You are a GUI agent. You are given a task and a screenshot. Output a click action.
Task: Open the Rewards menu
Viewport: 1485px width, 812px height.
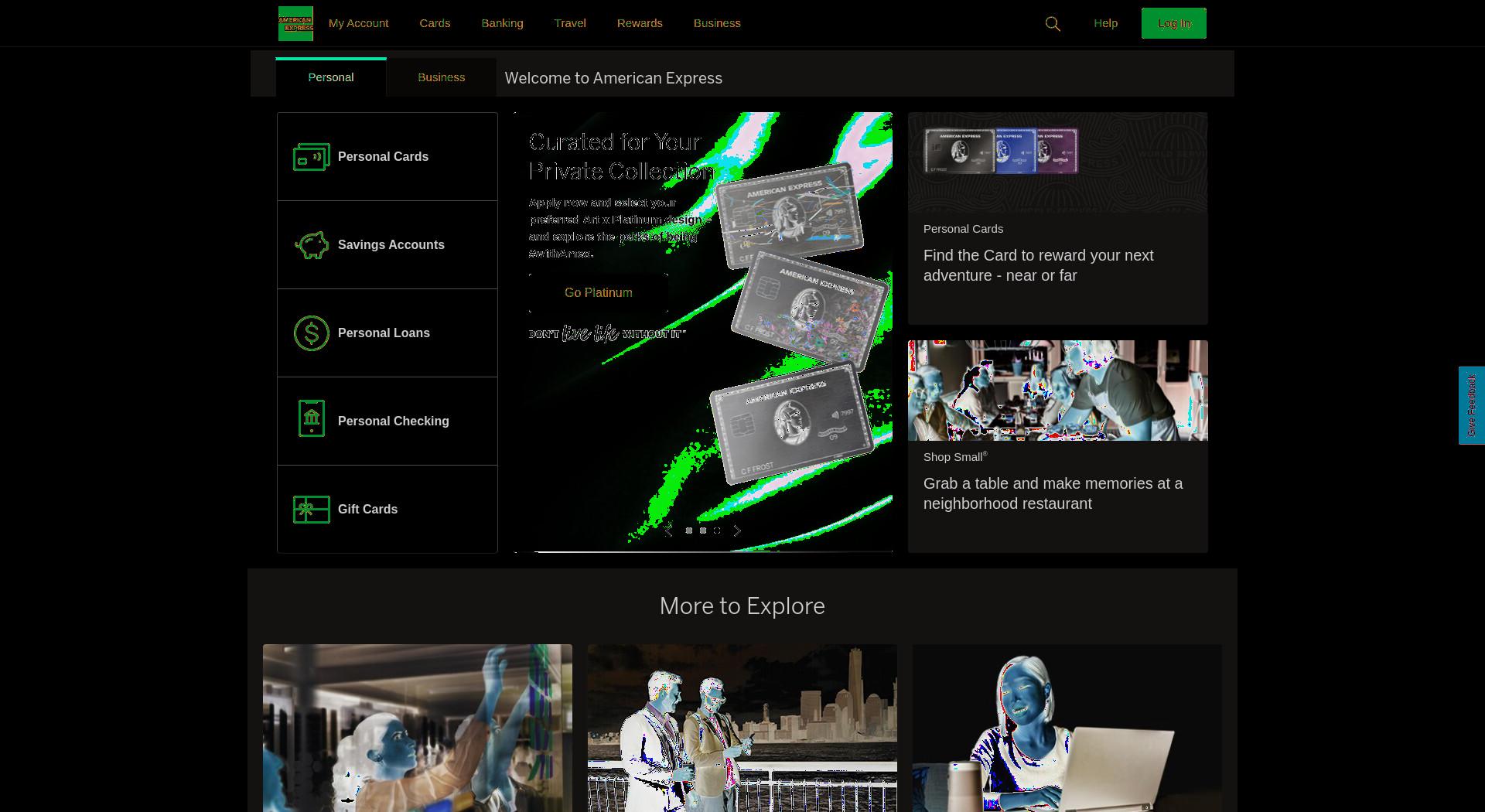(x=640, y=23)
